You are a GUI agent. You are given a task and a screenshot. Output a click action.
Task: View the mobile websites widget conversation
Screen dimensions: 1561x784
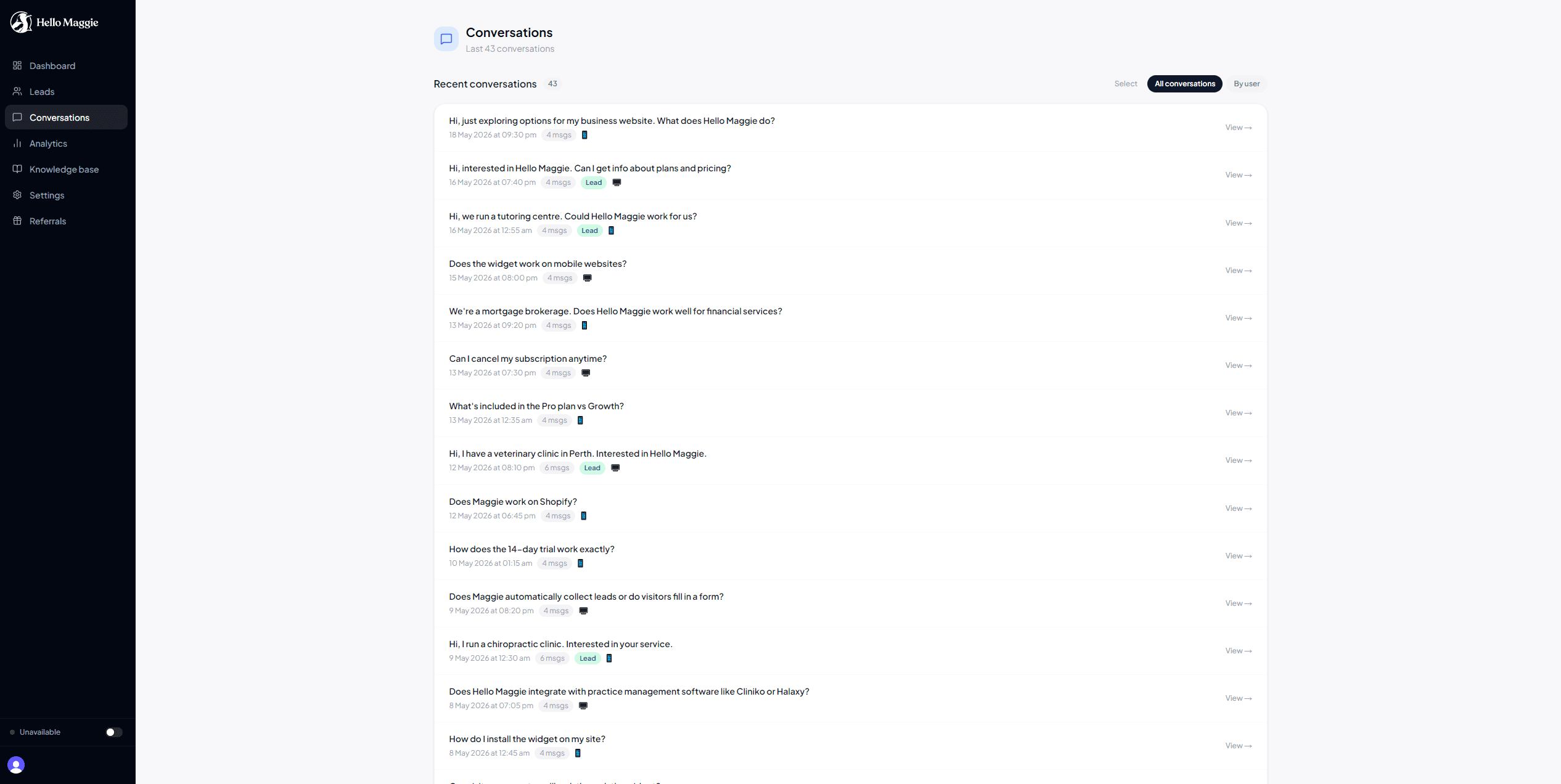pos(1238,271)
